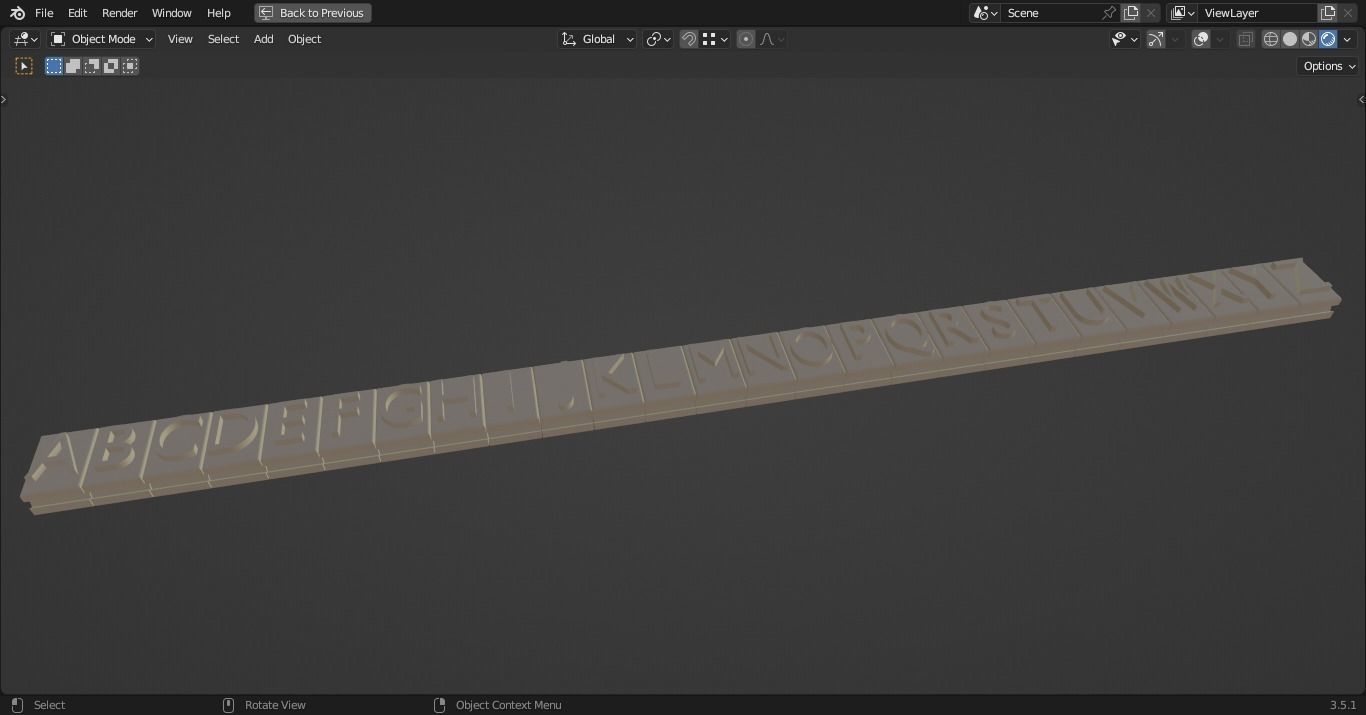Click the alphabet block model in viewport
This screenshot has height=715, width=1366.
[x=680, y=385]
